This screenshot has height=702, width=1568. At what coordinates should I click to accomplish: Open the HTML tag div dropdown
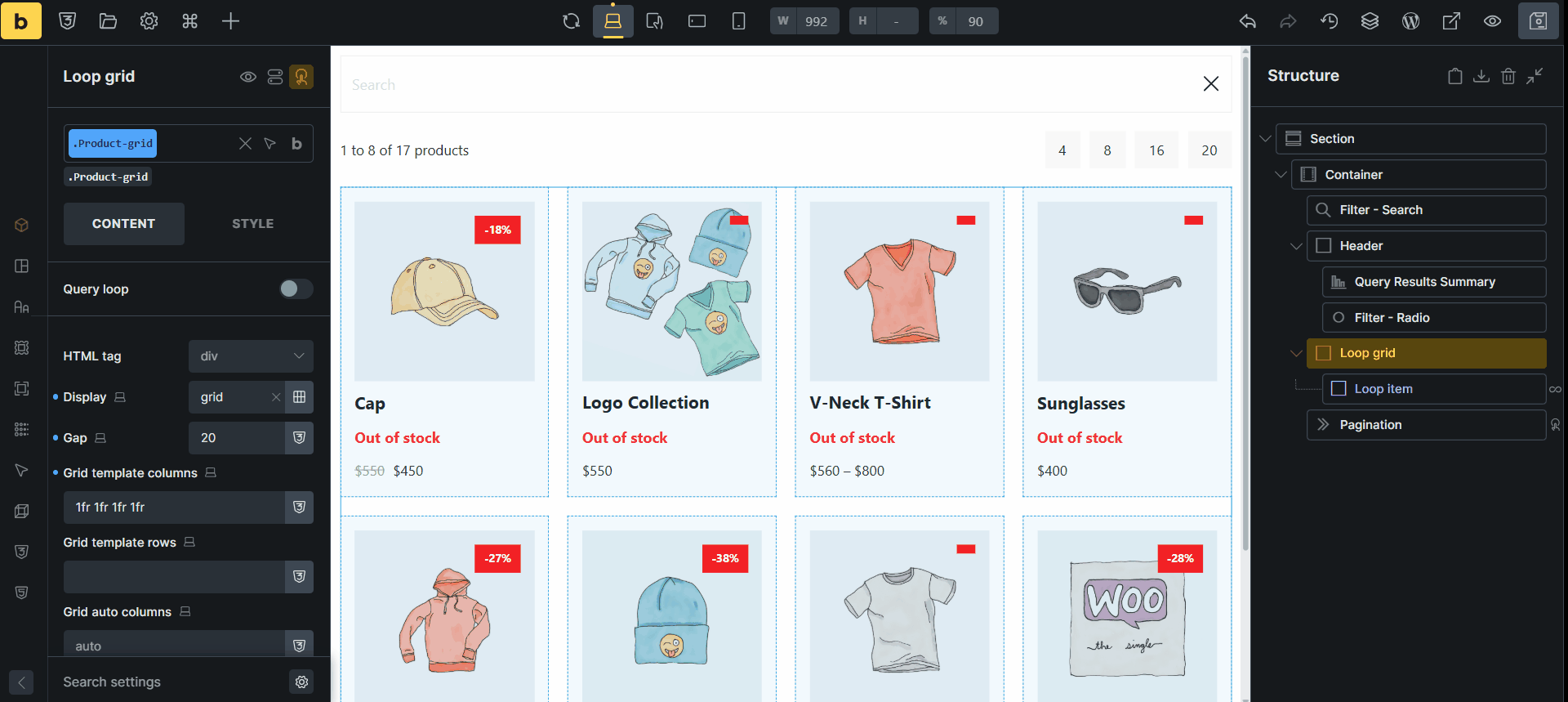[251, 356]
